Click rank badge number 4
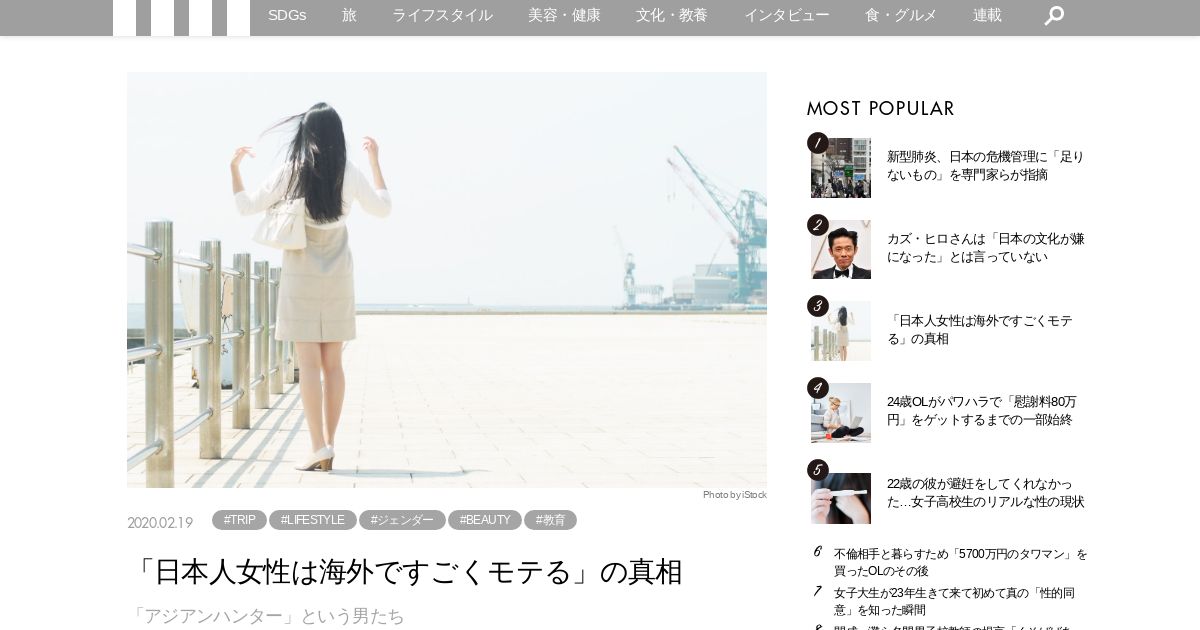The image size is (1200, 630). pos(818,388)
